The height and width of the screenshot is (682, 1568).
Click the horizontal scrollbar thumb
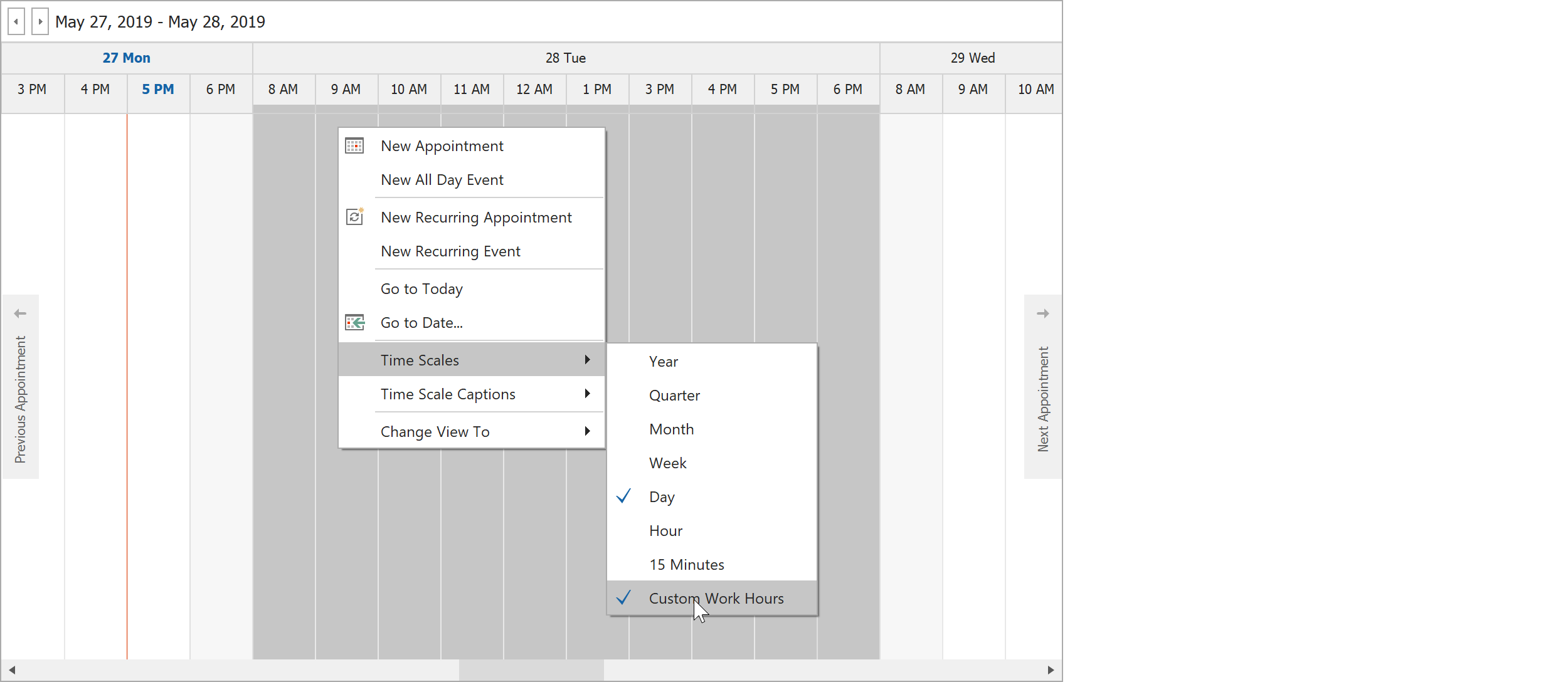[x=531, y=670]
